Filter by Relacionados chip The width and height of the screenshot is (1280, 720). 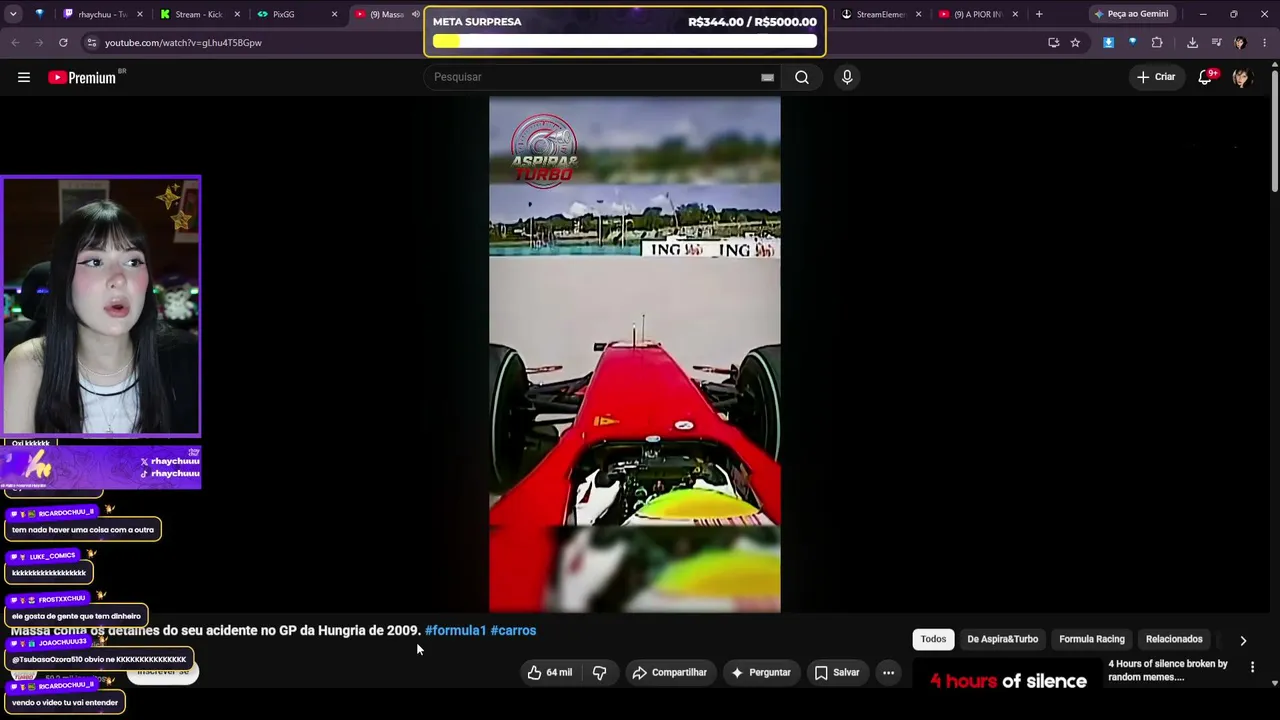click(1174, 640)
